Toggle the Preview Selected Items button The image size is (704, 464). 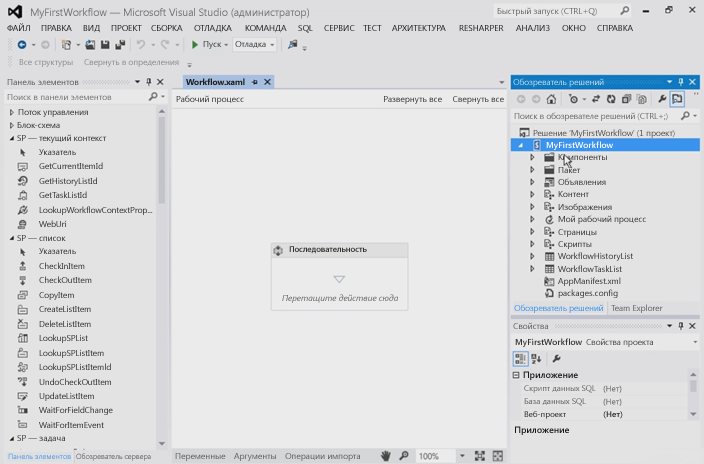677,99
